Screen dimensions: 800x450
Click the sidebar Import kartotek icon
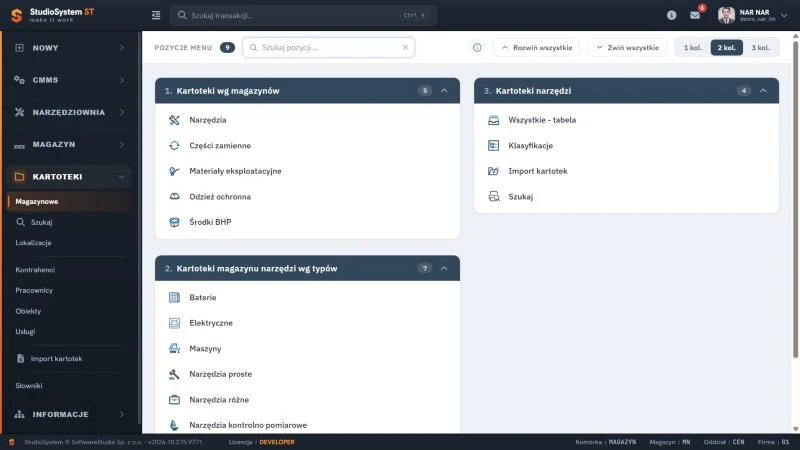tap(20, 359)
